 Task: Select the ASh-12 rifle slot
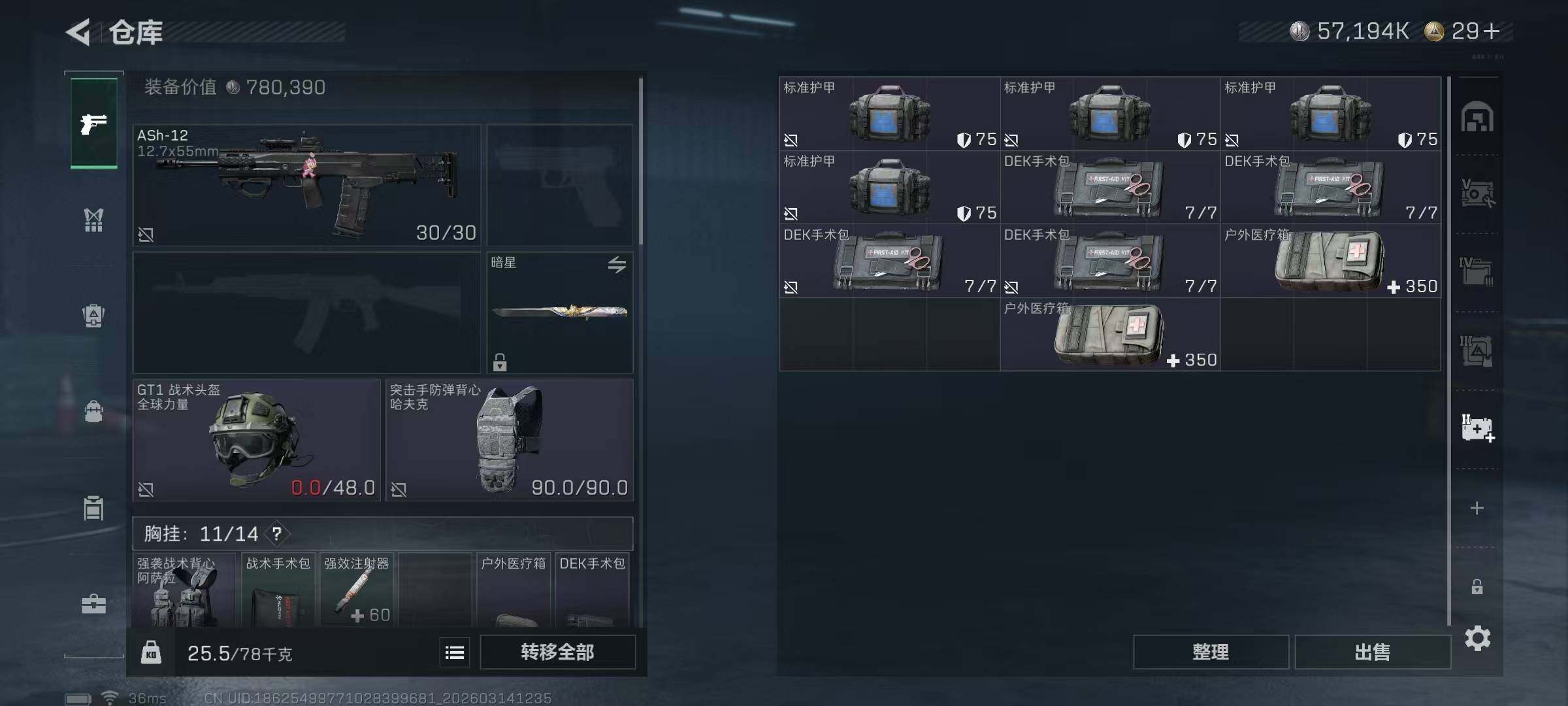coord(306,186)
